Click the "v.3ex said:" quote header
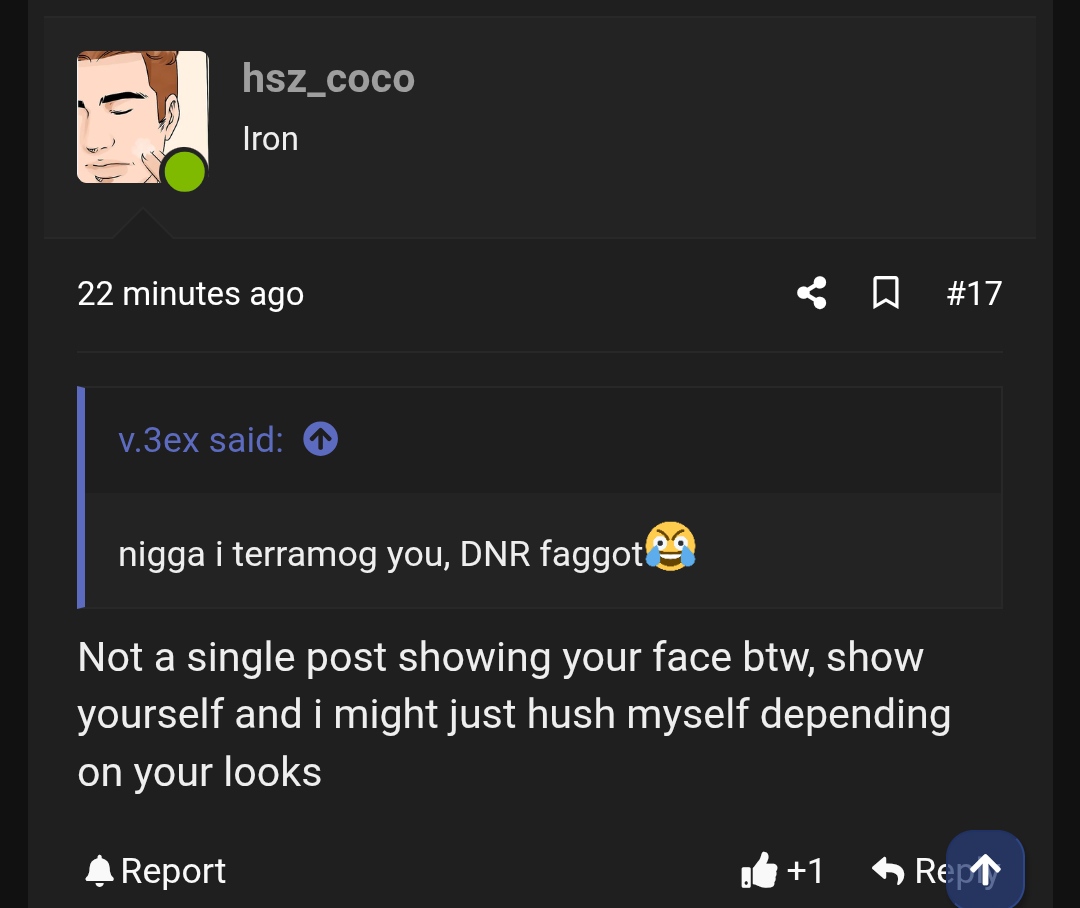The height and width of the screenshot is (908, 1080). pyautogui.click(x=200, y=440)
